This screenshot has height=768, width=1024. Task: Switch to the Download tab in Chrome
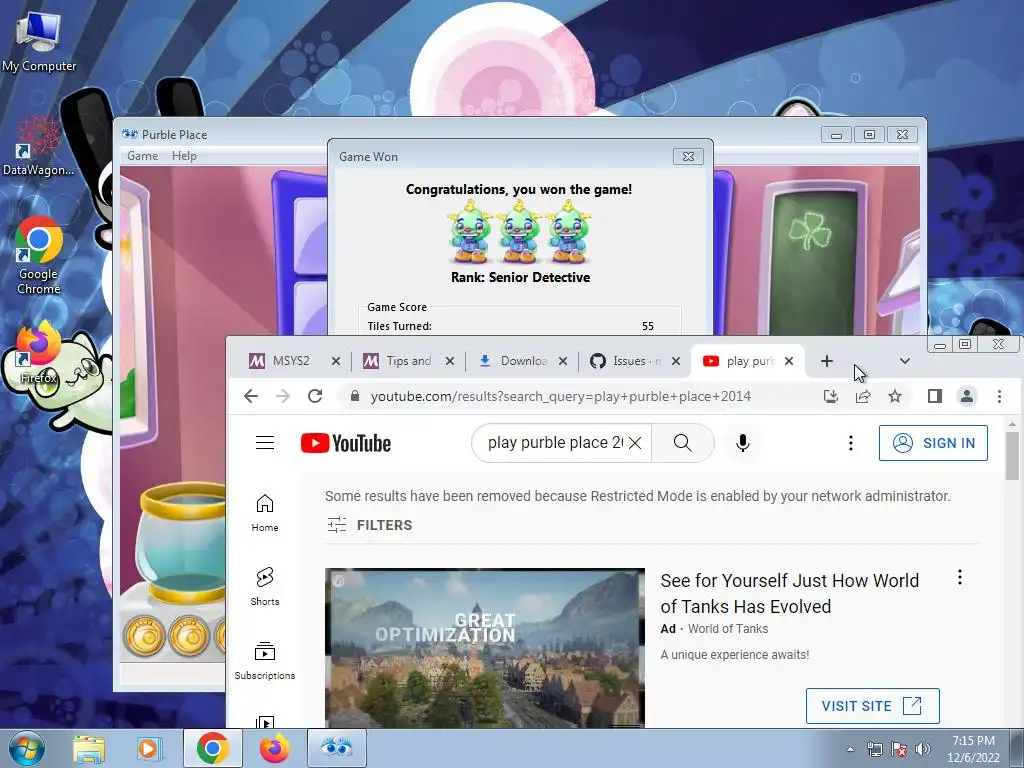coord(522,361)
